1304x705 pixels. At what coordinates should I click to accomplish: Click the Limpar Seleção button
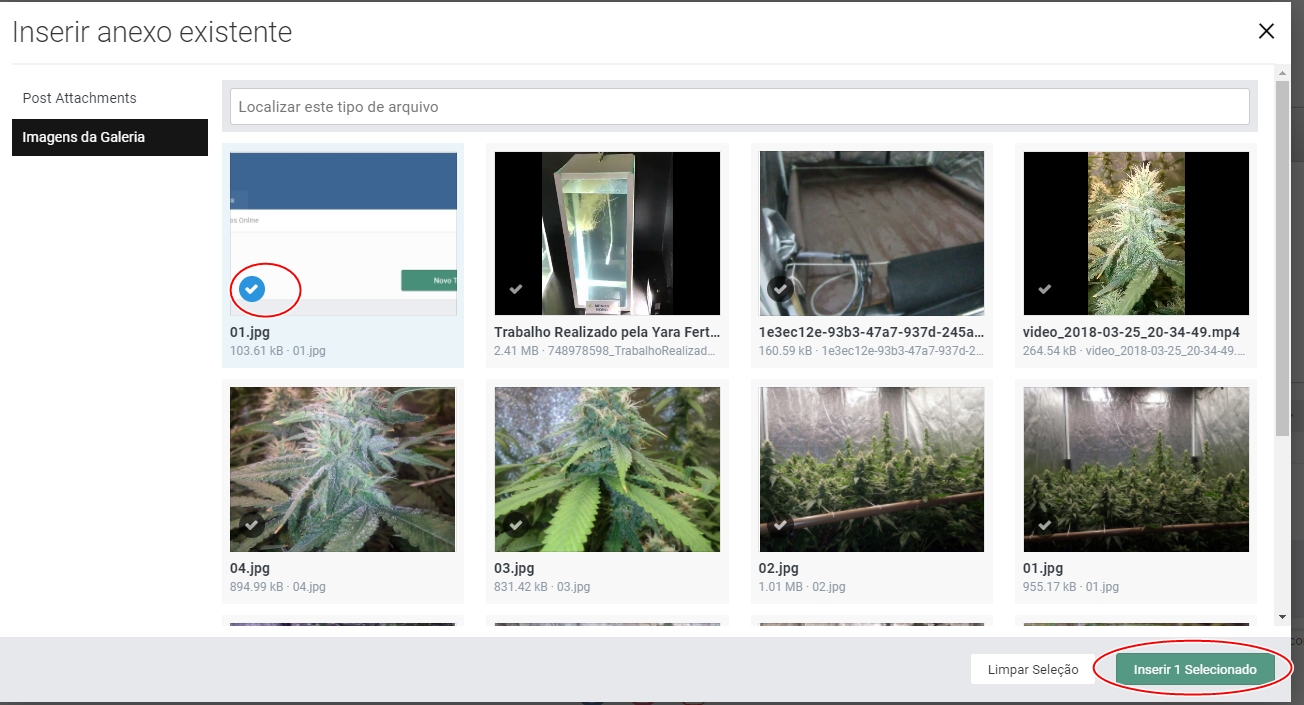1033,669
